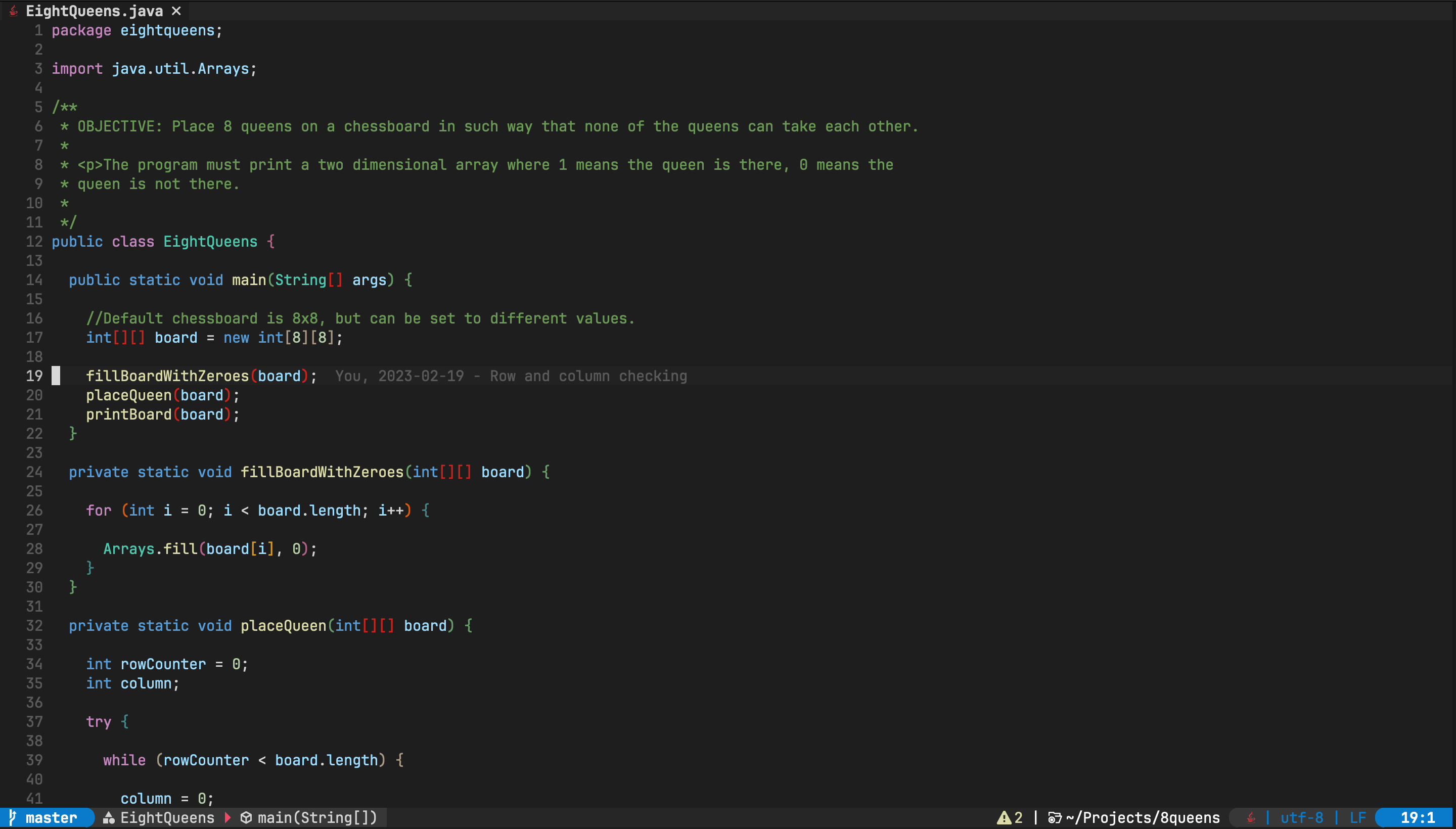This screenshot has width=1456, height=829.
Task: Click the placeQueen(board) call on line 20
Action: (x=162, y=395)
